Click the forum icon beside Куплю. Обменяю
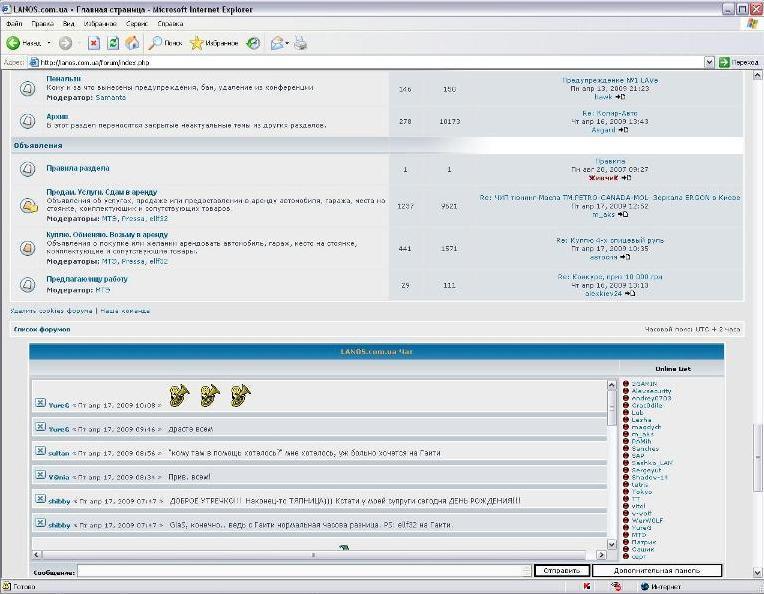764x594 pixels. (x=27, y=248)
